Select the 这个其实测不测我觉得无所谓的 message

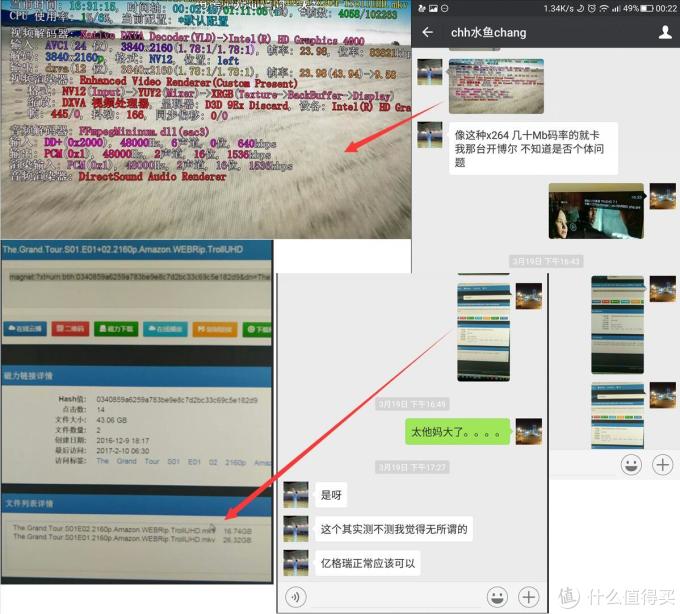(394, 529)
